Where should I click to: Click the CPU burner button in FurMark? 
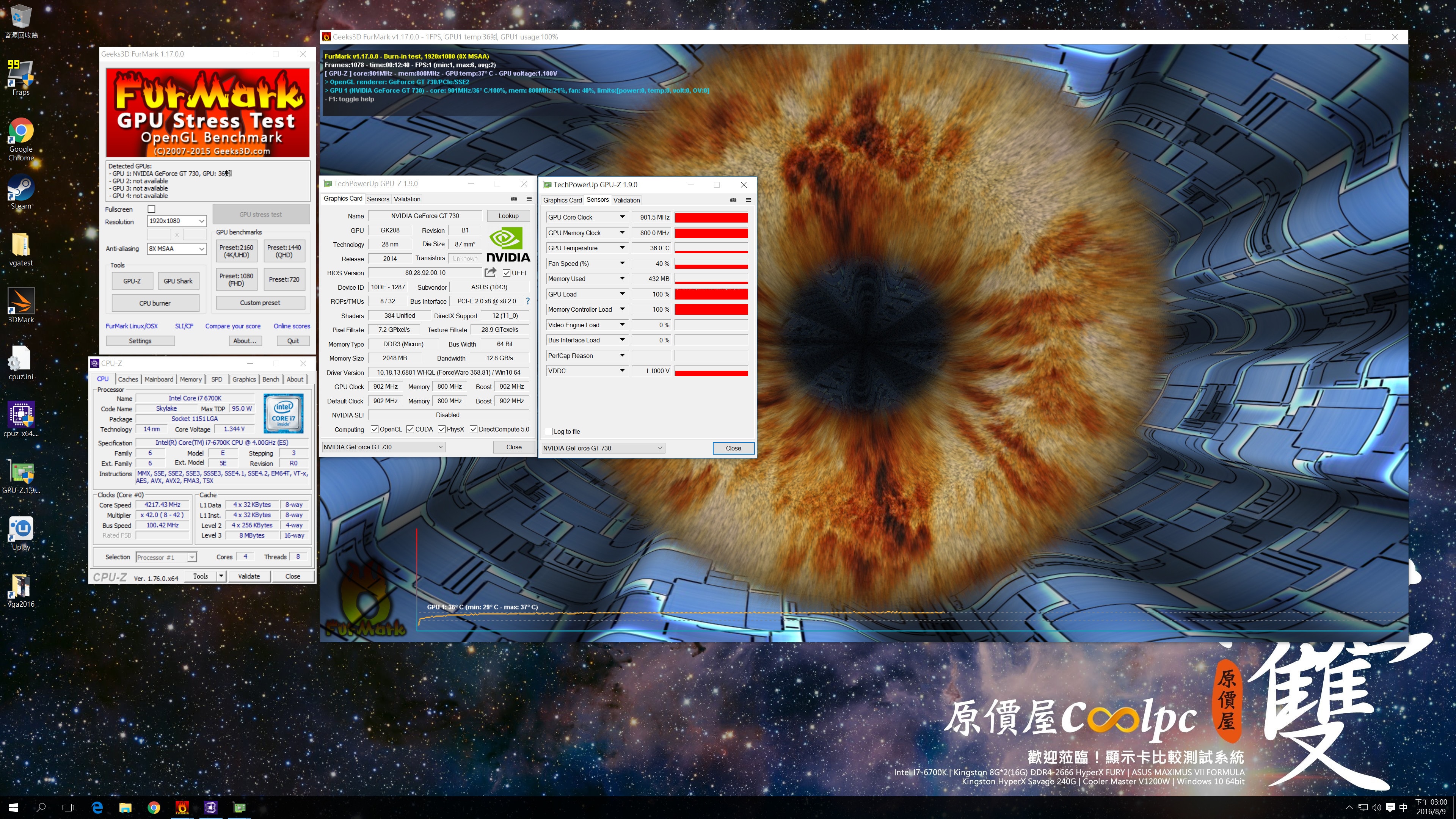(155, 303)
